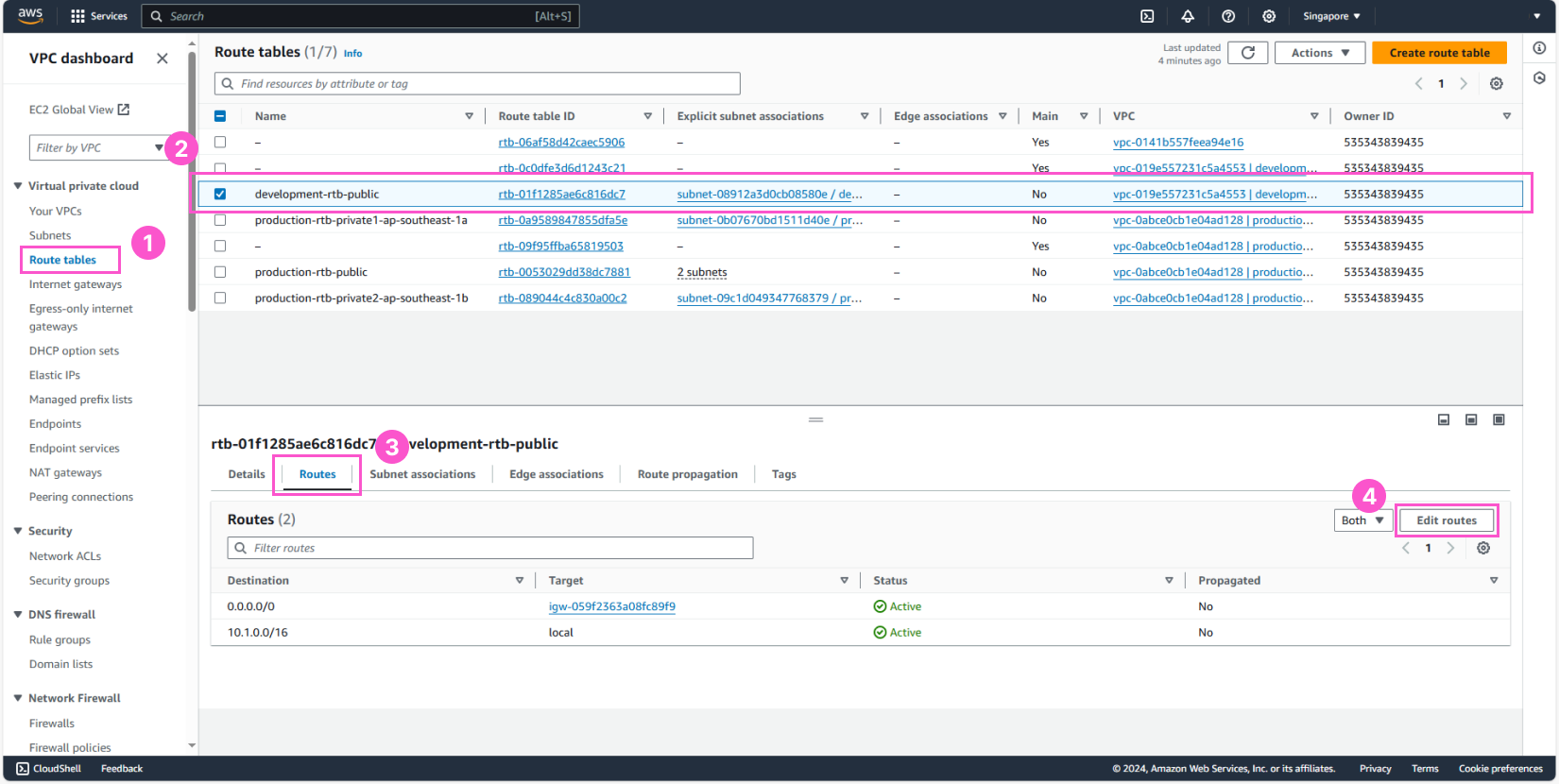Open the Filter by VPC dropdown
Image resolution: width=1559 pixels, height=784 pixels.
[x=99, y=148]
